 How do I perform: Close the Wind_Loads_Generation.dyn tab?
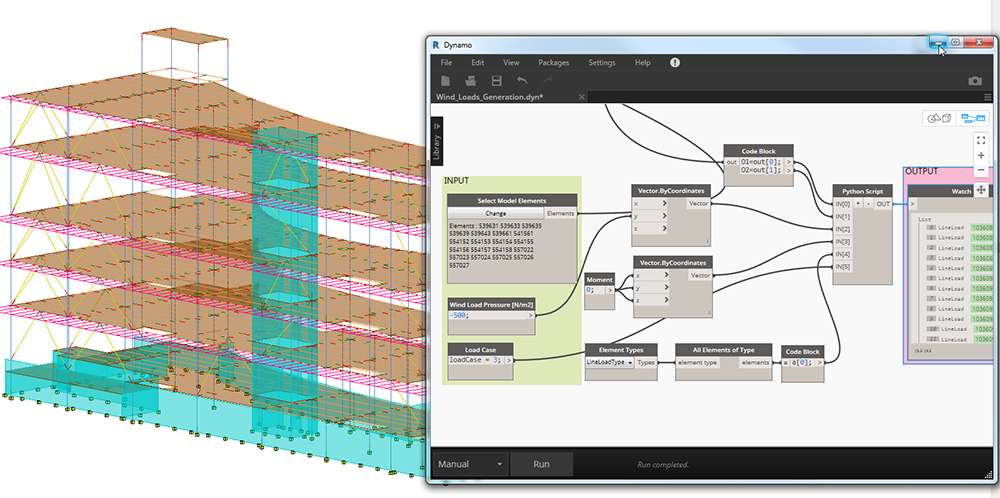coord(581,97)
